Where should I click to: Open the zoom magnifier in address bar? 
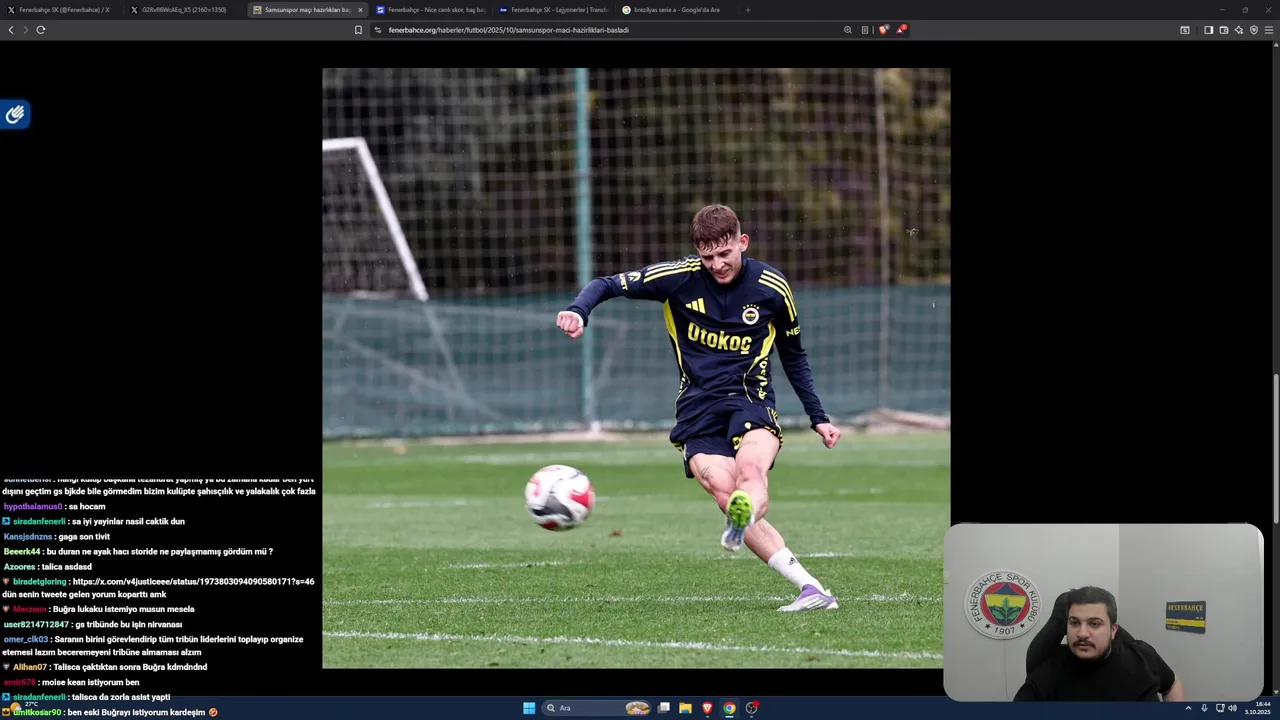pyautogui.click(x=848, y=30)
